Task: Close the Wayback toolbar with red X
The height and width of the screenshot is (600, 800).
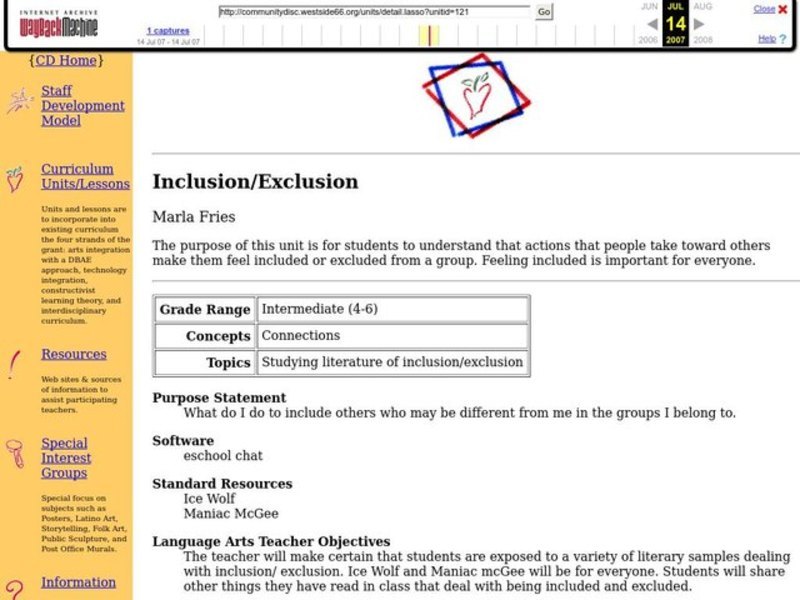Action: coord(783,9)
